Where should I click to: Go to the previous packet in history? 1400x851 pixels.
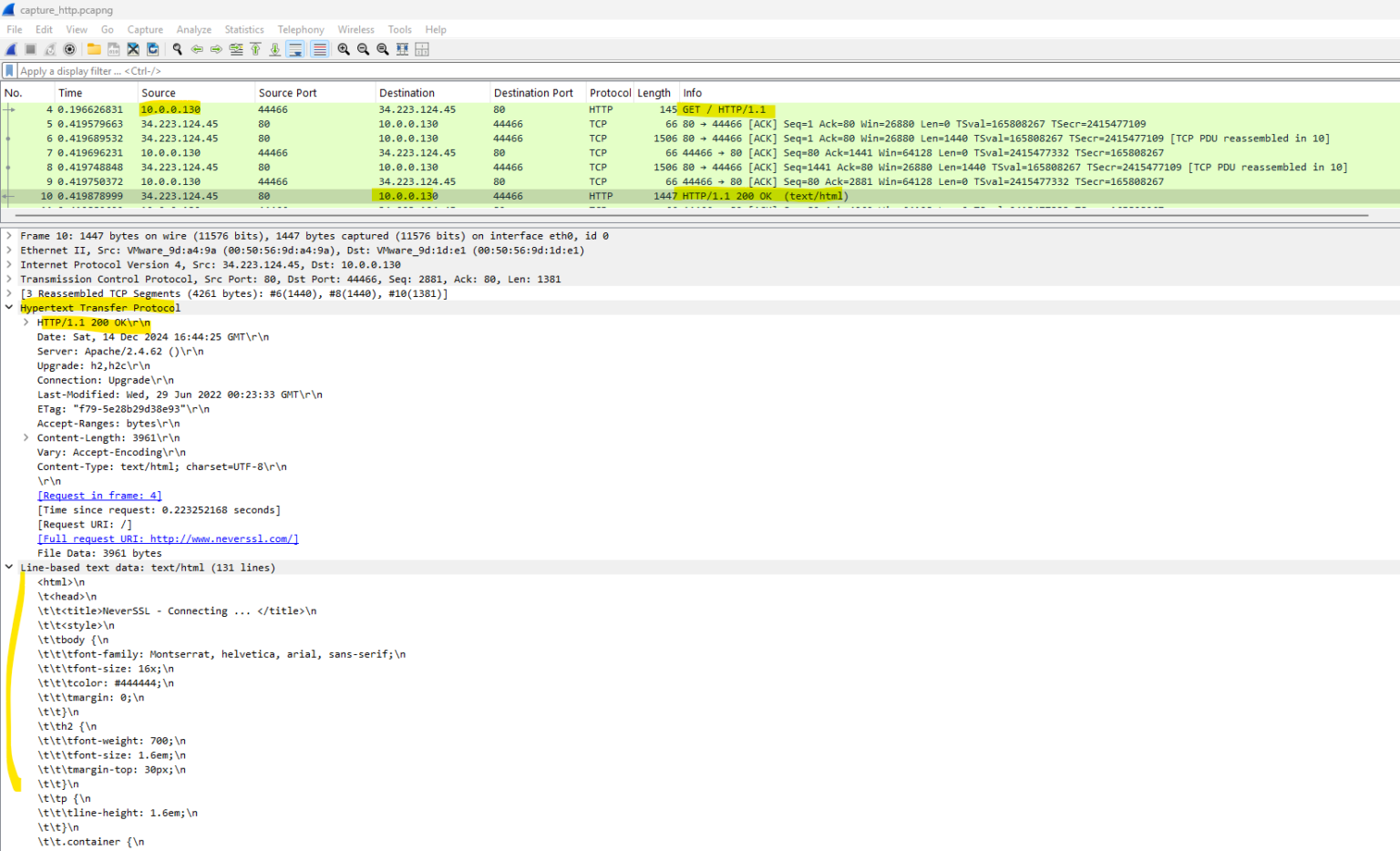pyautogui.click(x=197, y=48)
